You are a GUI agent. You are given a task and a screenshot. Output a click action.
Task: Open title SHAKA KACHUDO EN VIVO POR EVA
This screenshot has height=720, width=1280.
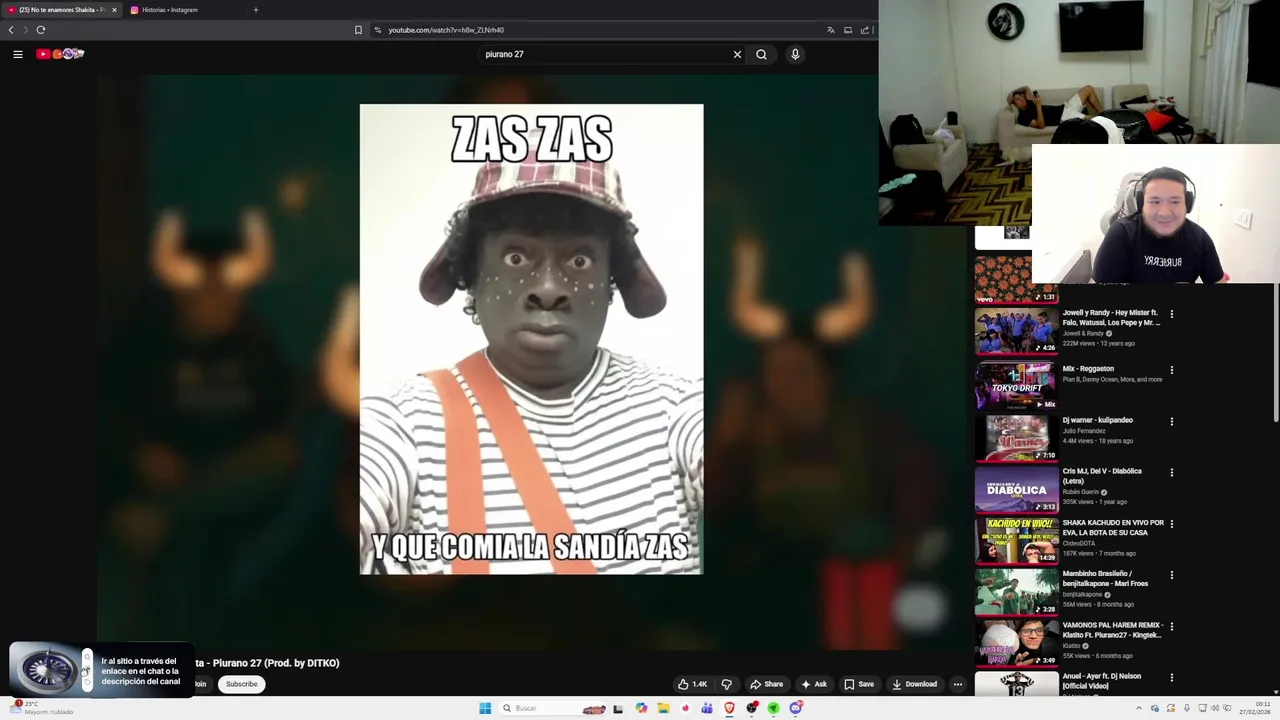pyautogui.click(x=1113, y=527)
